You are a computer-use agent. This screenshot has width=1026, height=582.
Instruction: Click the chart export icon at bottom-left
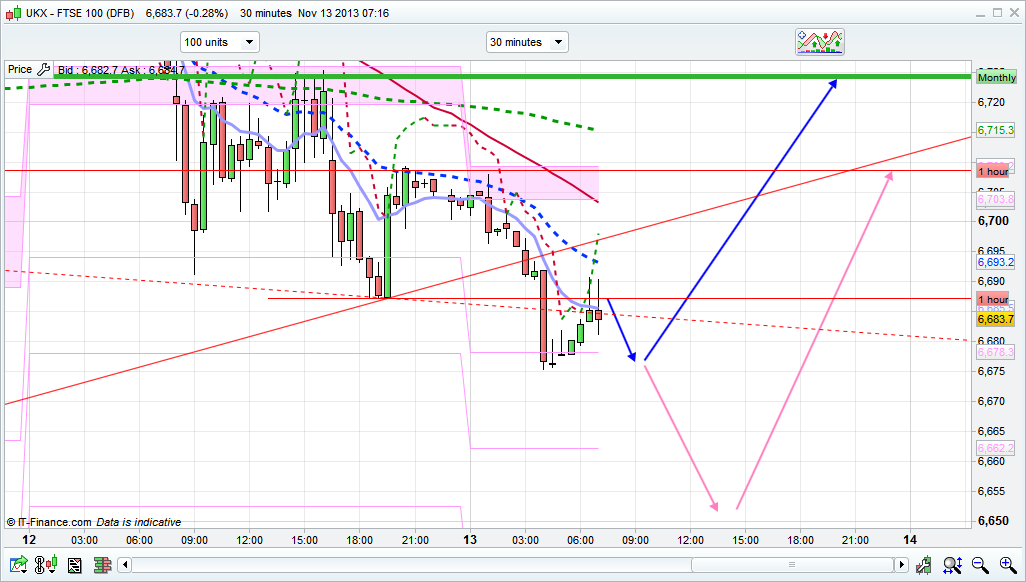(17, 566)
